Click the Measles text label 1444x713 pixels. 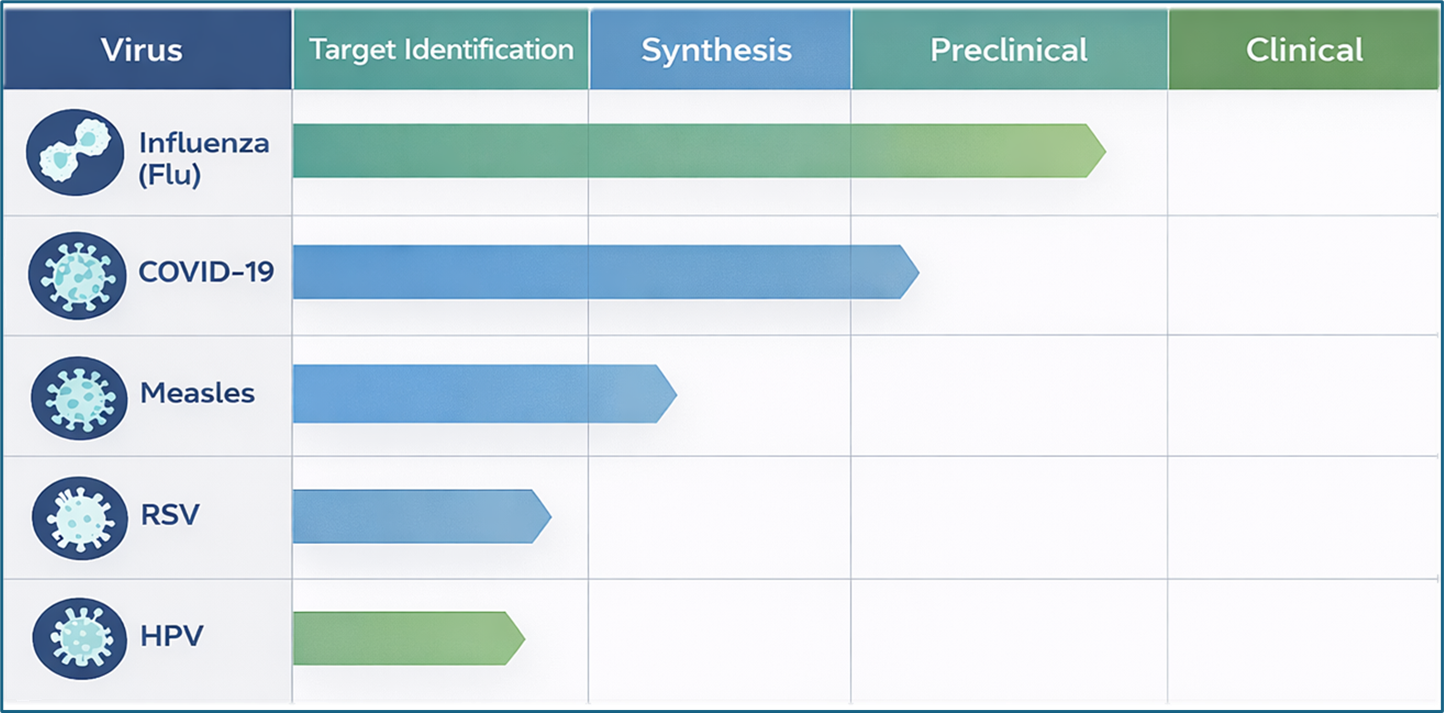point(198,394)
